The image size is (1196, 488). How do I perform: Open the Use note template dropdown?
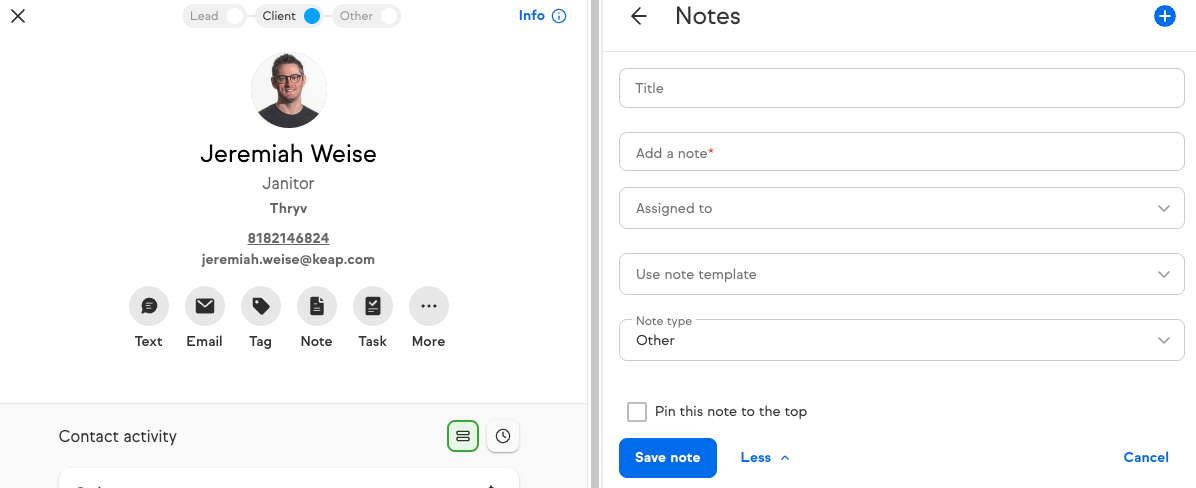pos(902,274)
